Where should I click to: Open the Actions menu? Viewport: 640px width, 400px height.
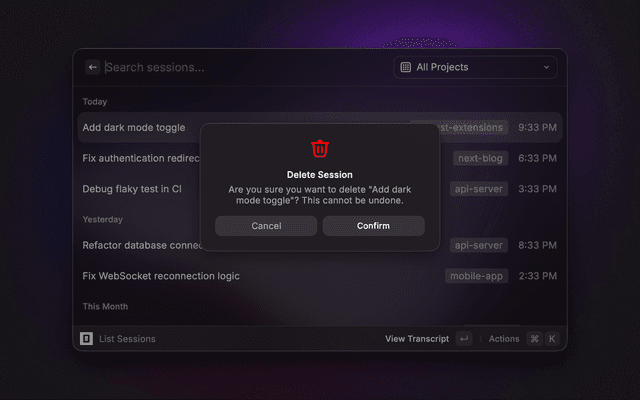(x=504, y=339)
